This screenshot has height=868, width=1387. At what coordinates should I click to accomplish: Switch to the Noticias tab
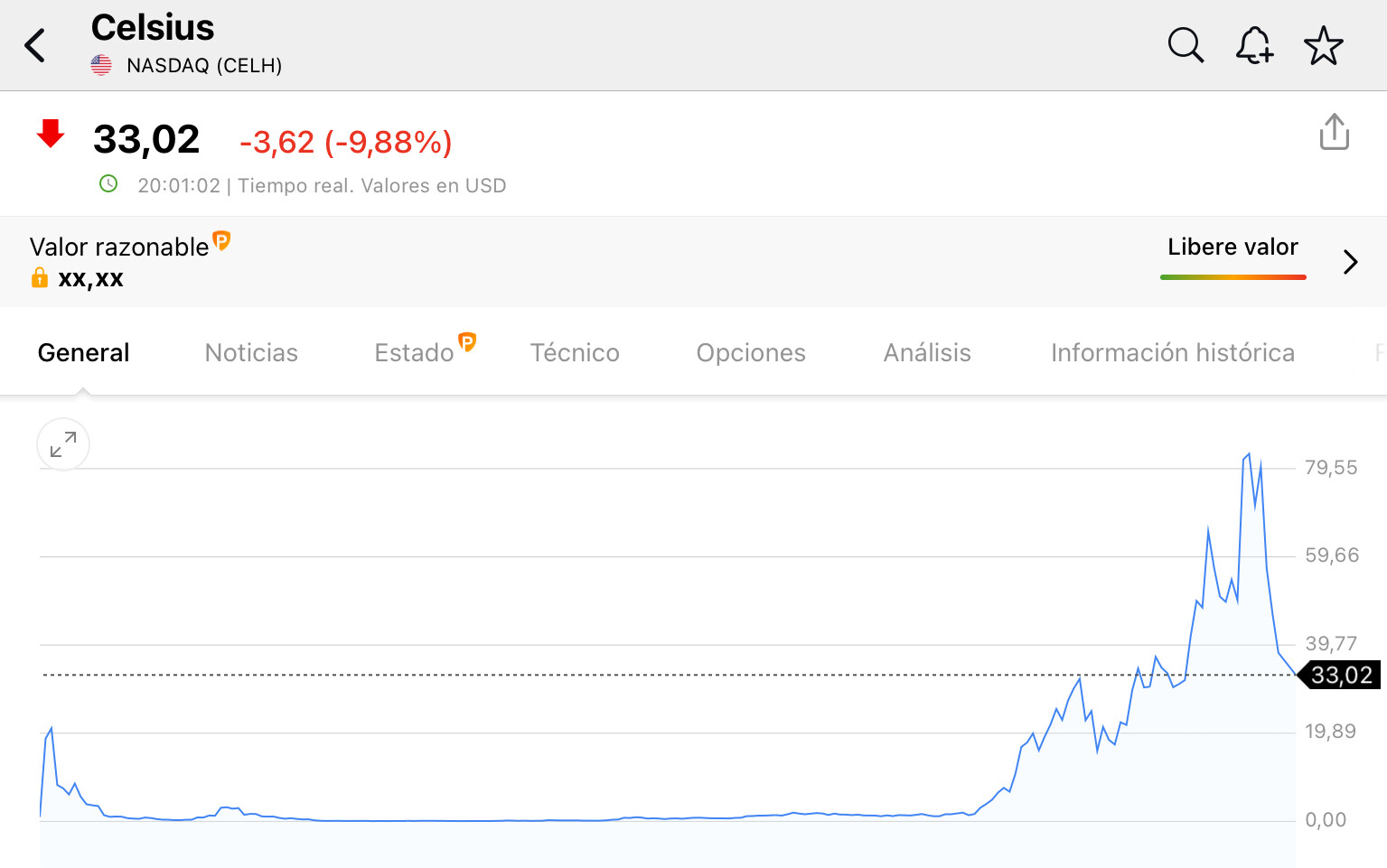(x=251, y=352)
